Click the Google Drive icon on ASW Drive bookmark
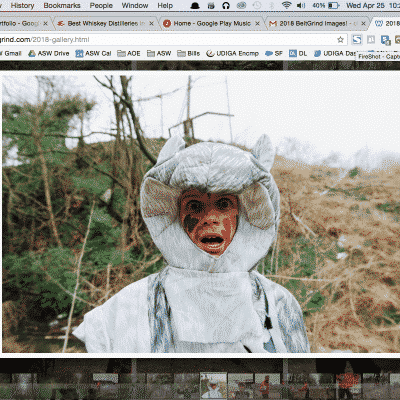The width and height of the screenshot is (400, 400). tap(32, 53)
